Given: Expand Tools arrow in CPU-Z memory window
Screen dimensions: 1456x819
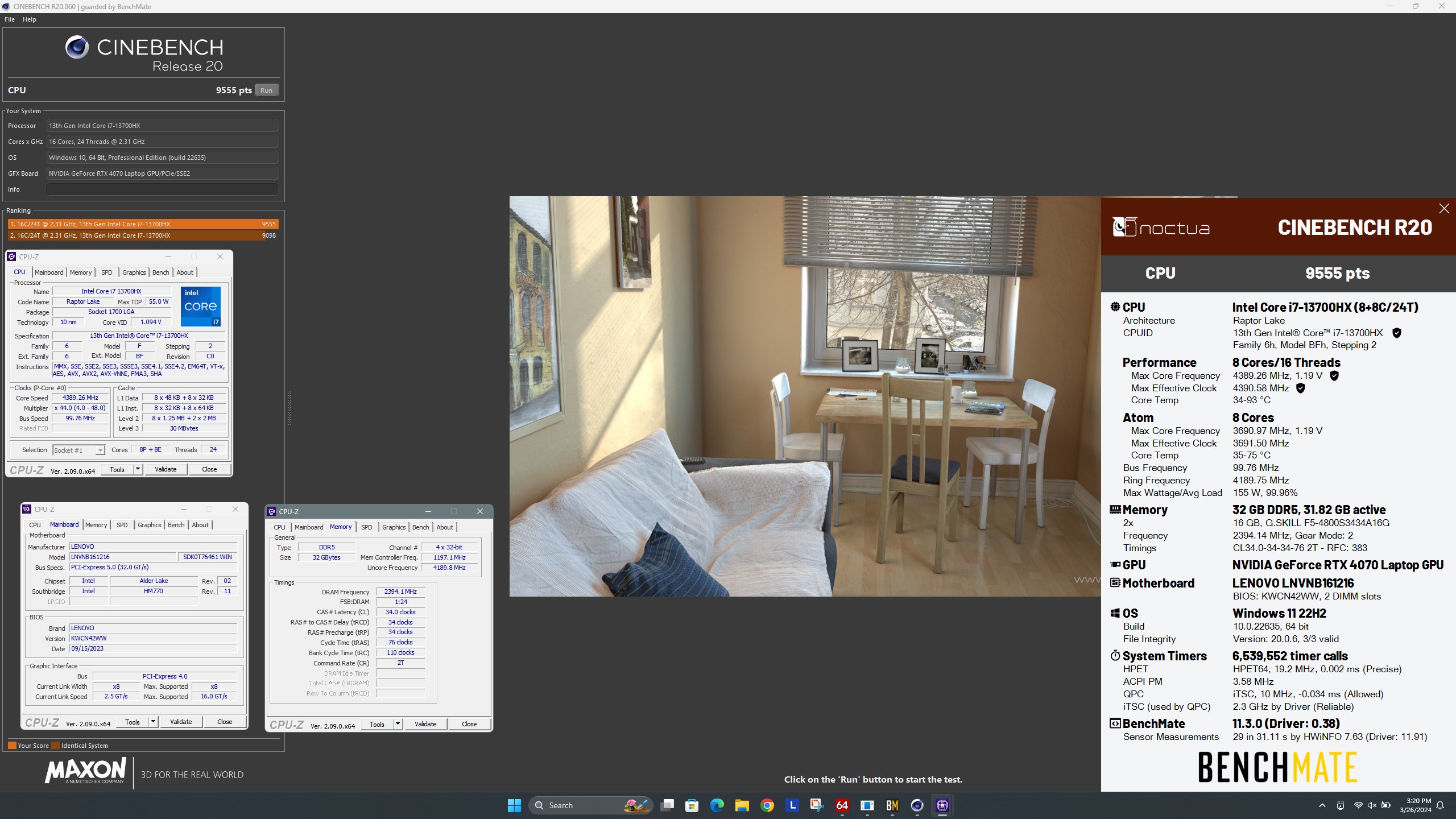Looking at the screenshot, I should 398,724.
